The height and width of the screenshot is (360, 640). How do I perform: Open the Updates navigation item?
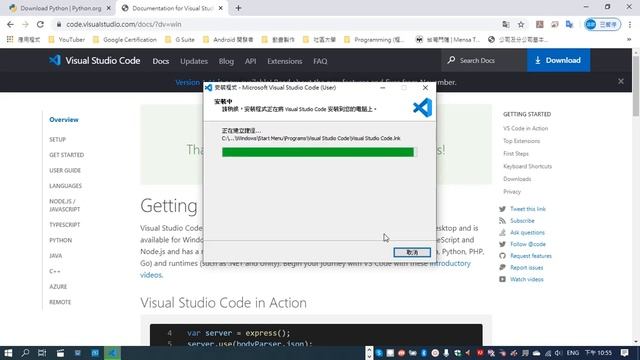(194, 61)
